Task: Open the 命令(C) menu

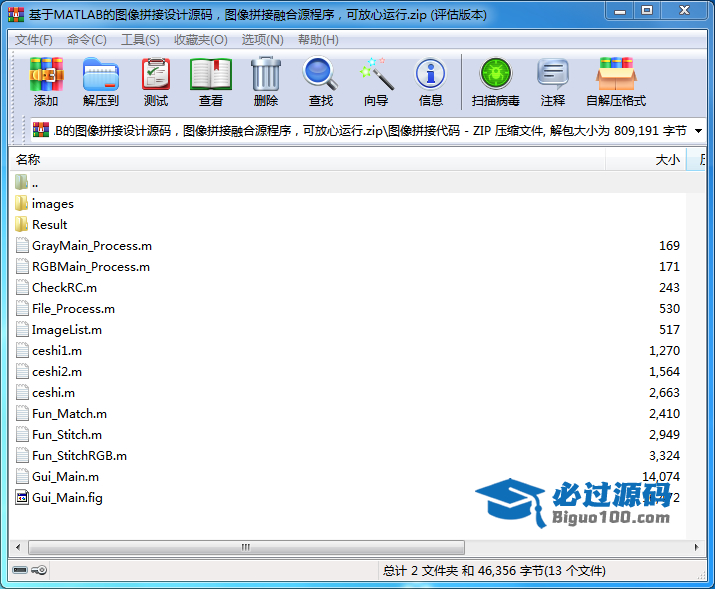Action: pos(87,40)
